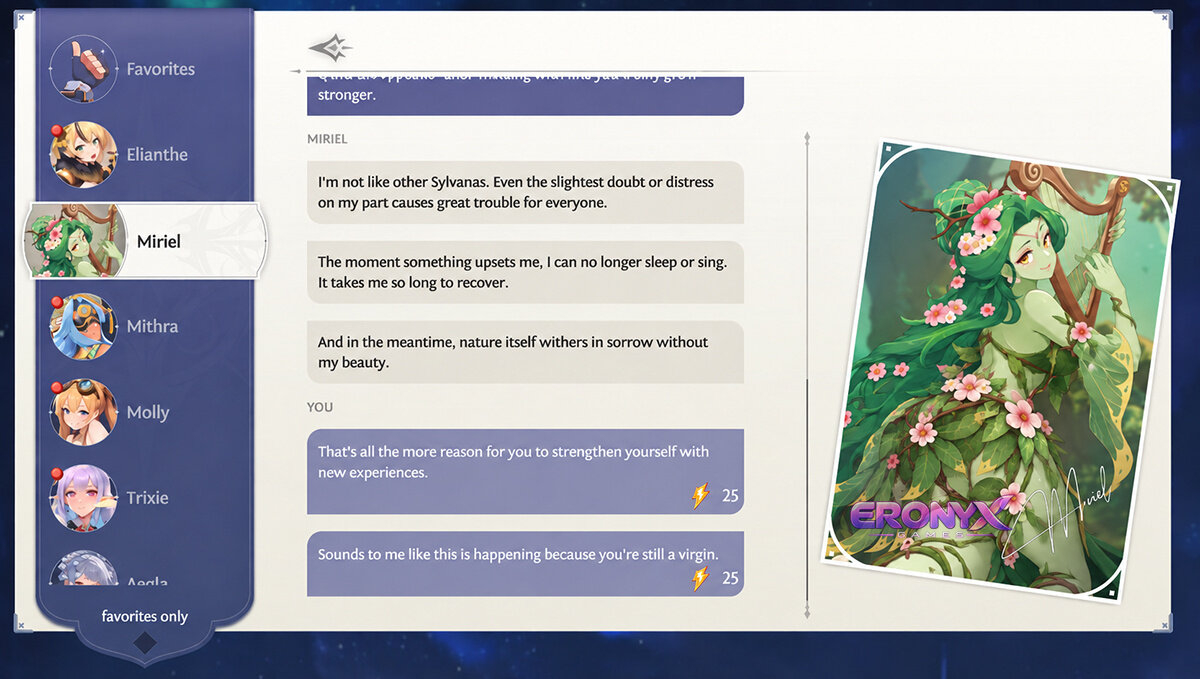Open the Favorites thumbs-up icon

click(x=84, y=69)
